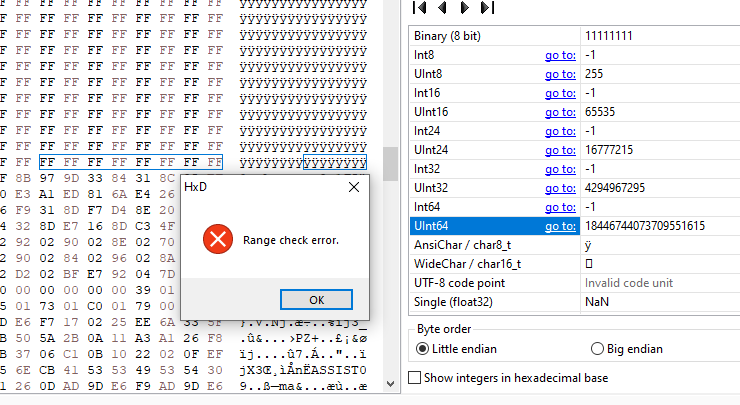740x405 pixels.
Task: Click go to link for UInt64
Action: pyautogui.click(x=560, y=226)
